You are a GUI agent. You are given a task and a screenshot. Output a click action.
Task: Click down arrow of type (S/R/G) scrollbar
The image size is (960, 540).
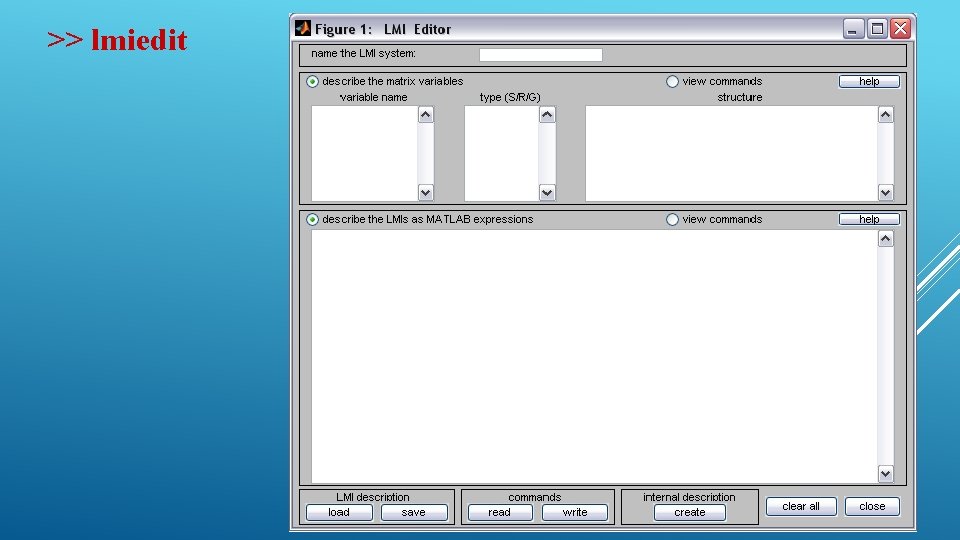tap(547, 192)
